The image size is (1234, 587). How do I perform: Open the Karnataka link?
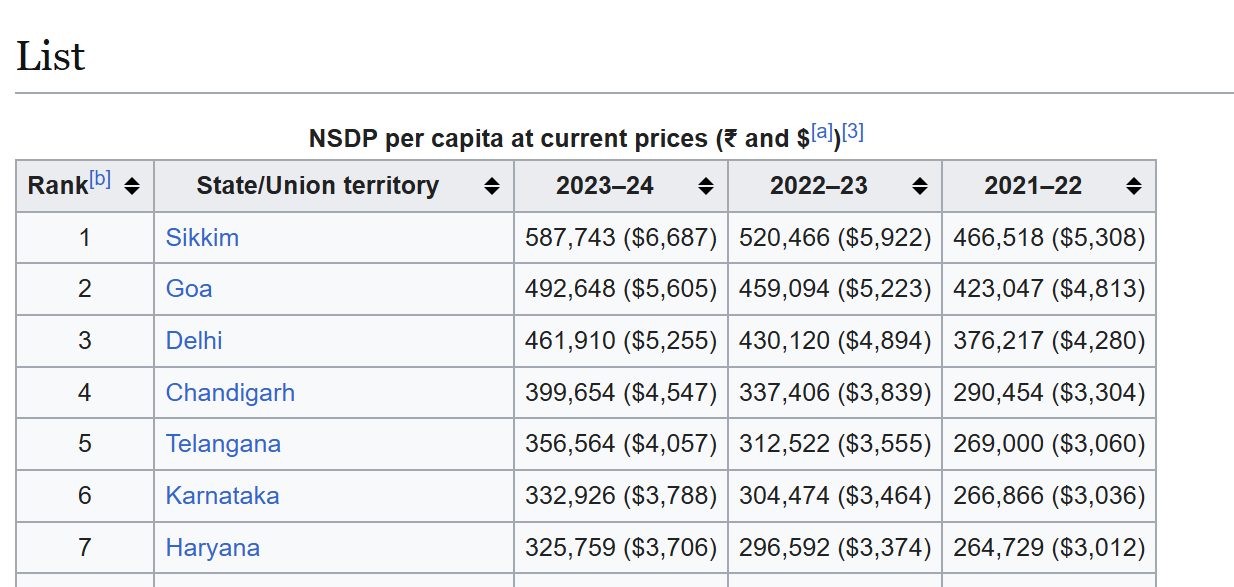coord(222,496)
